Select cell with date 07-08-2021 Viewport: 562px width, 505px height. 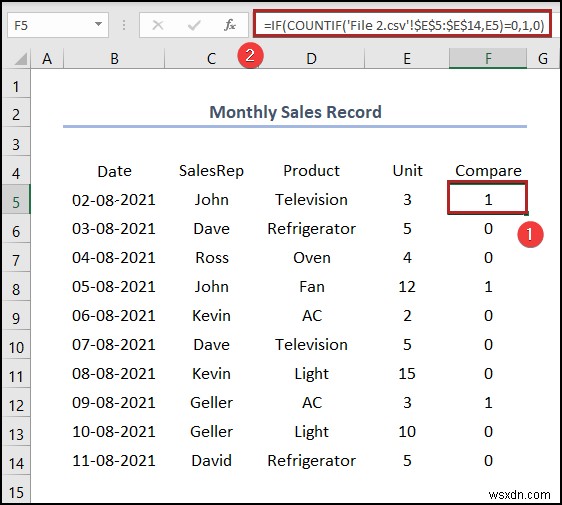(x=114, y=345)
